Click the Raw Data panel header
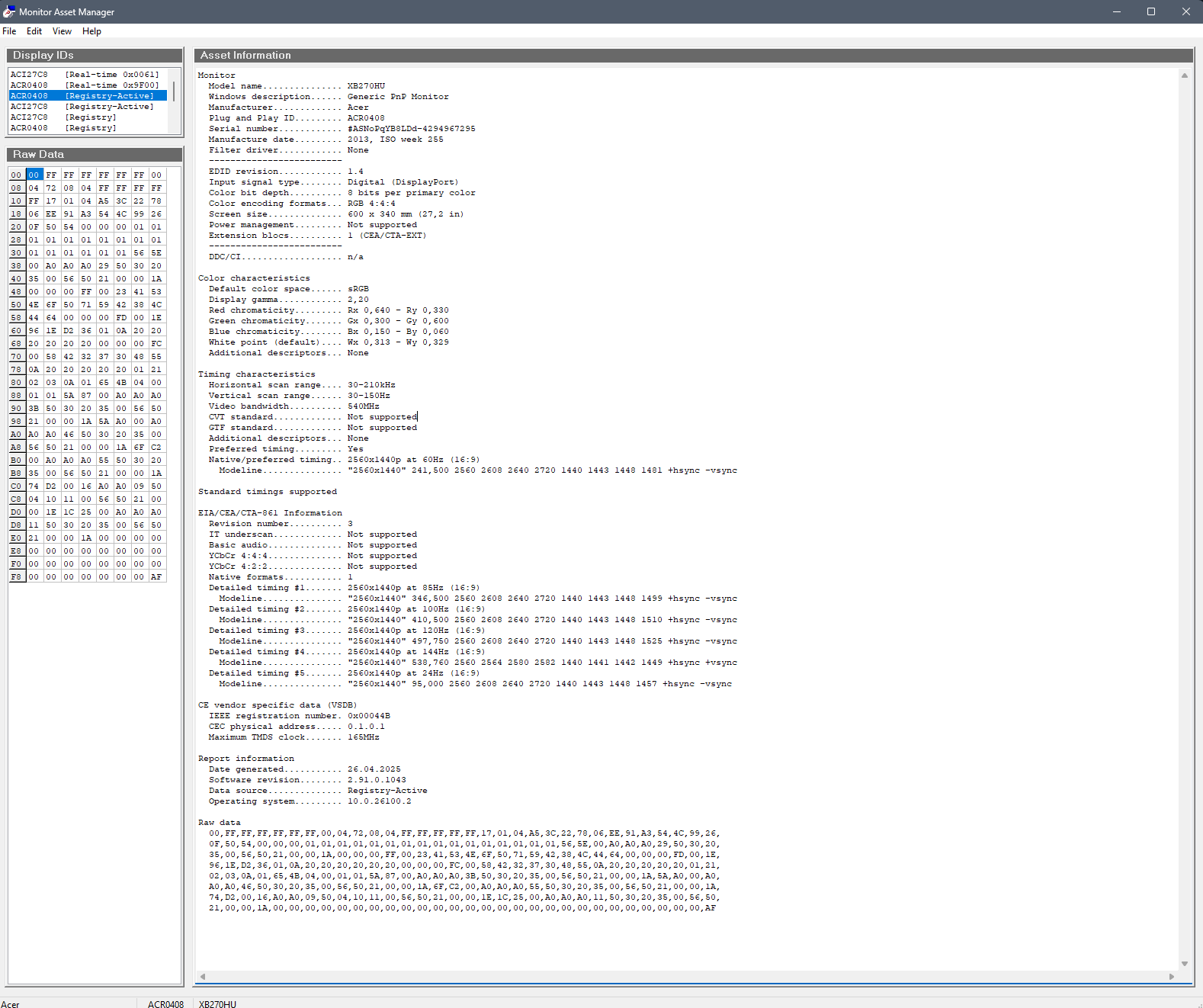The height and width of the screenshot is (1008, 1203). tap(95, 155)
